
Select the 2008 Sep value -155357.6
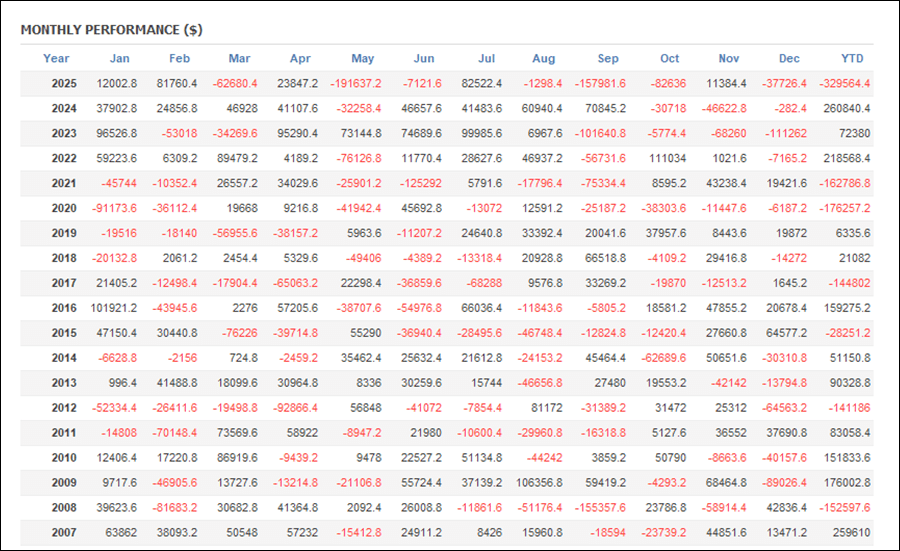point(600,508)
